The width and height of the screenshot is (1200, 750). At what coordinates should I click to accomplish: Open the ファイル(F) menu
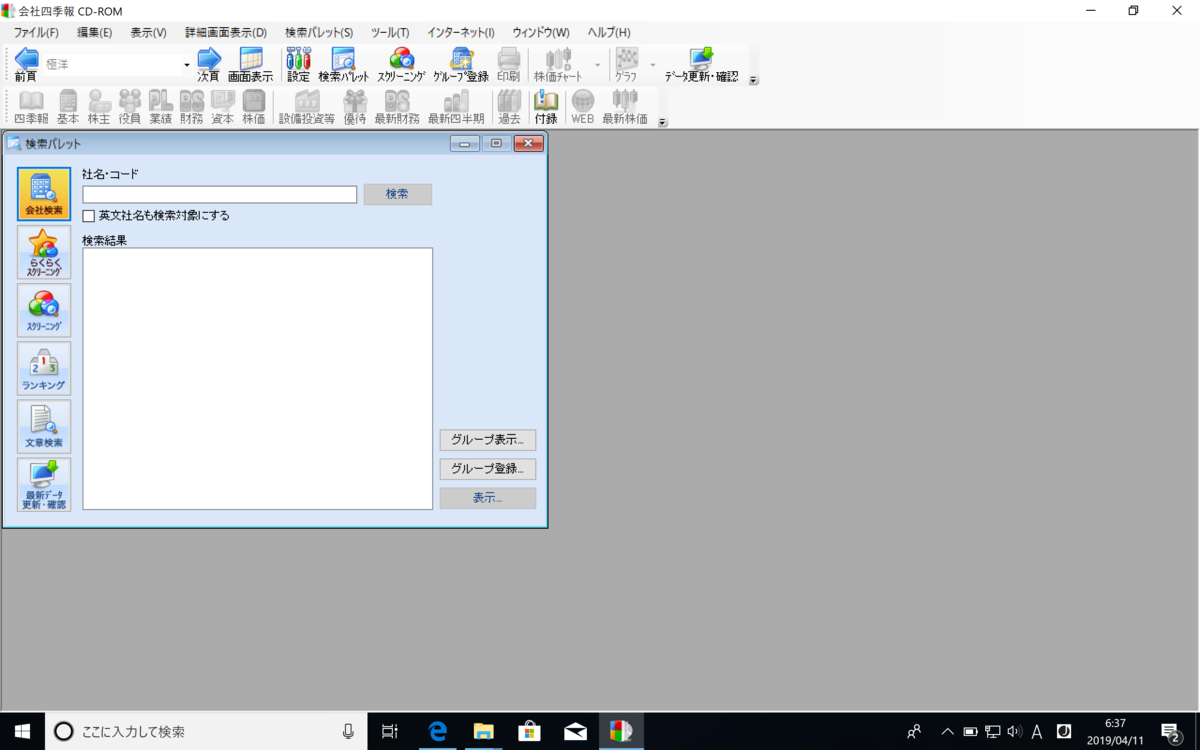point(36,33)
